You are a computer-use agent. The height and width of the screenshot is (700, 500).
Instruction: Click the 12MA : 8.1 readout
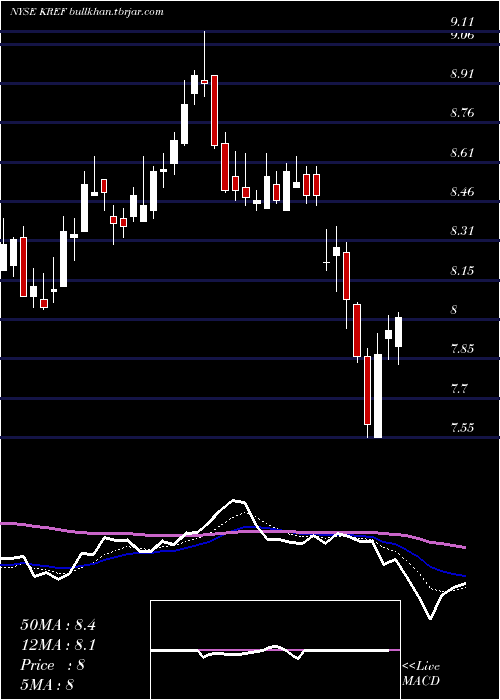click(x=58, y=645)
